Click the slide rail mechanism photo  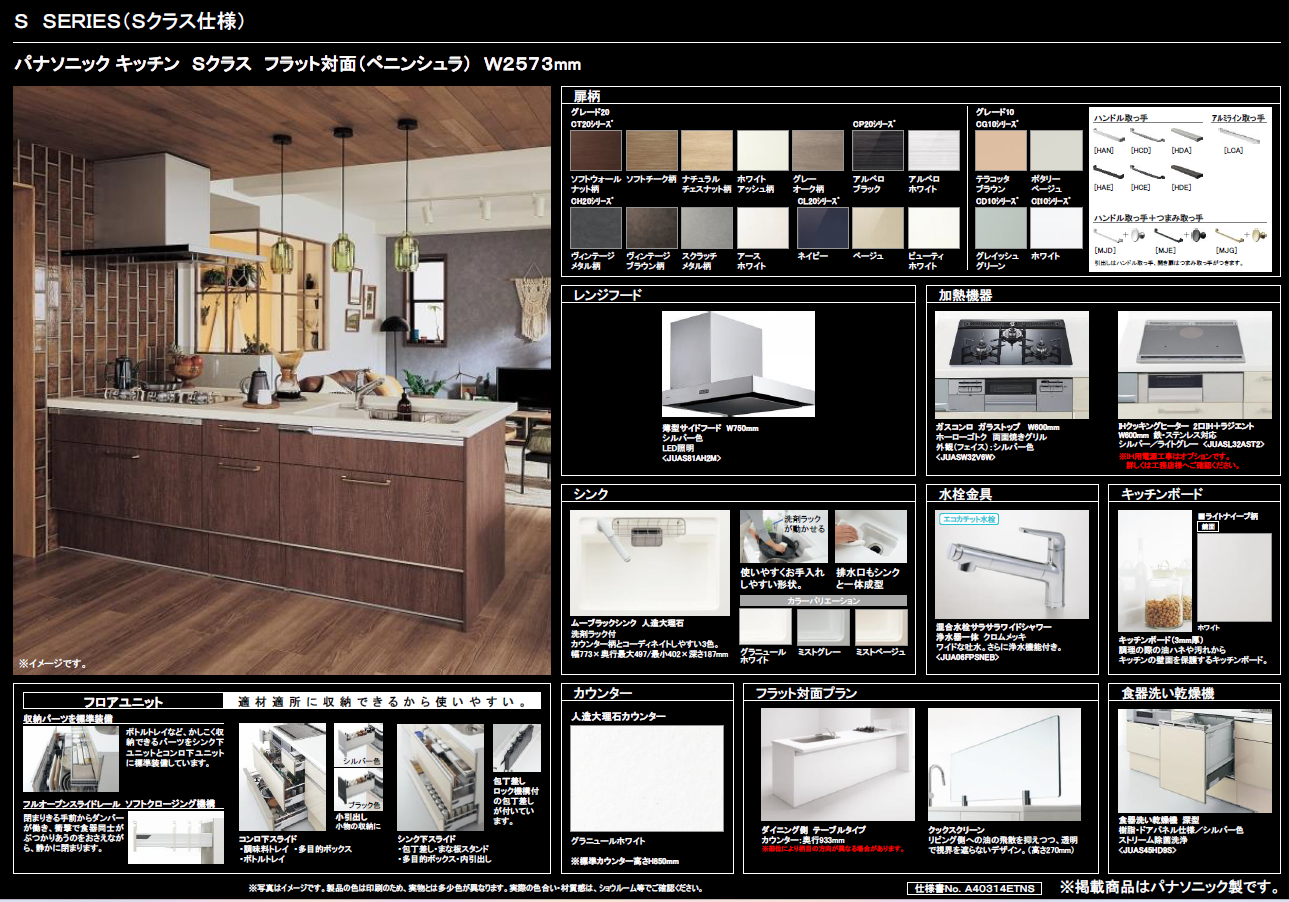pyautogui.click(x=176, y=837)
